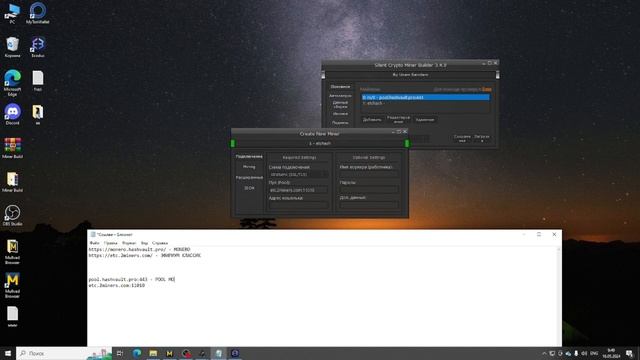Open the Справка menu in Notepad
640x360 pixels.
pos(160,243)
